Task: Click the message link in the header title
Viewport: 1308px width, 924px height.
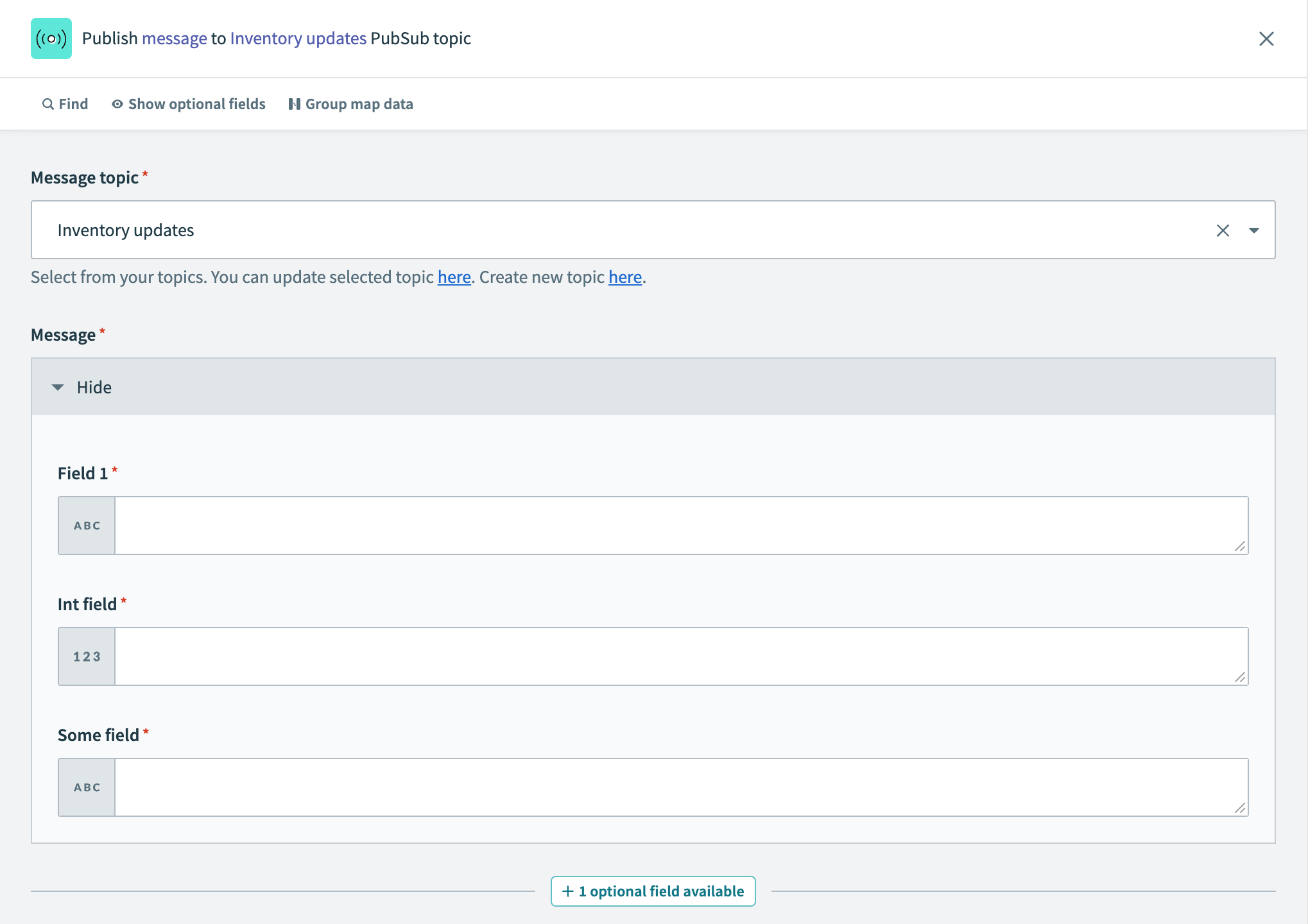Action: click(x=175, y=38)
